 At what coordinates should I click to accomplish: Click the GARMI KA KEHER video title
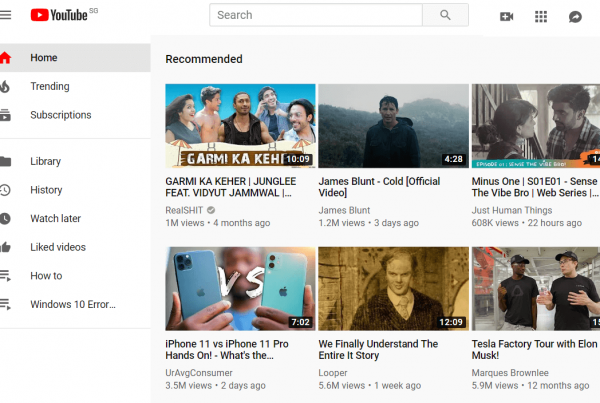[x=231, y=187]
